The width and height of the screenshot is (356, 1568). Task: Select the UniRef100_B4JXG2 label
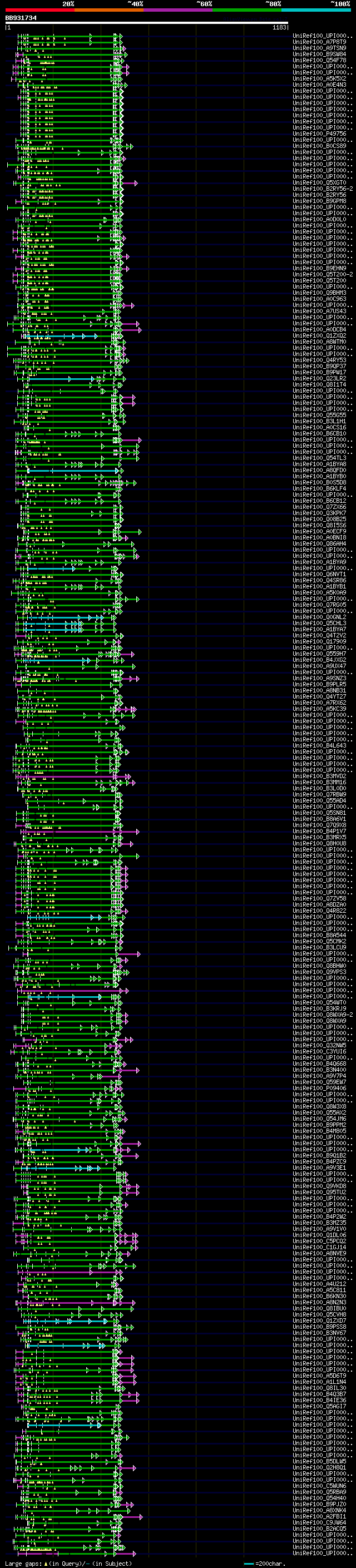point(319,660)
